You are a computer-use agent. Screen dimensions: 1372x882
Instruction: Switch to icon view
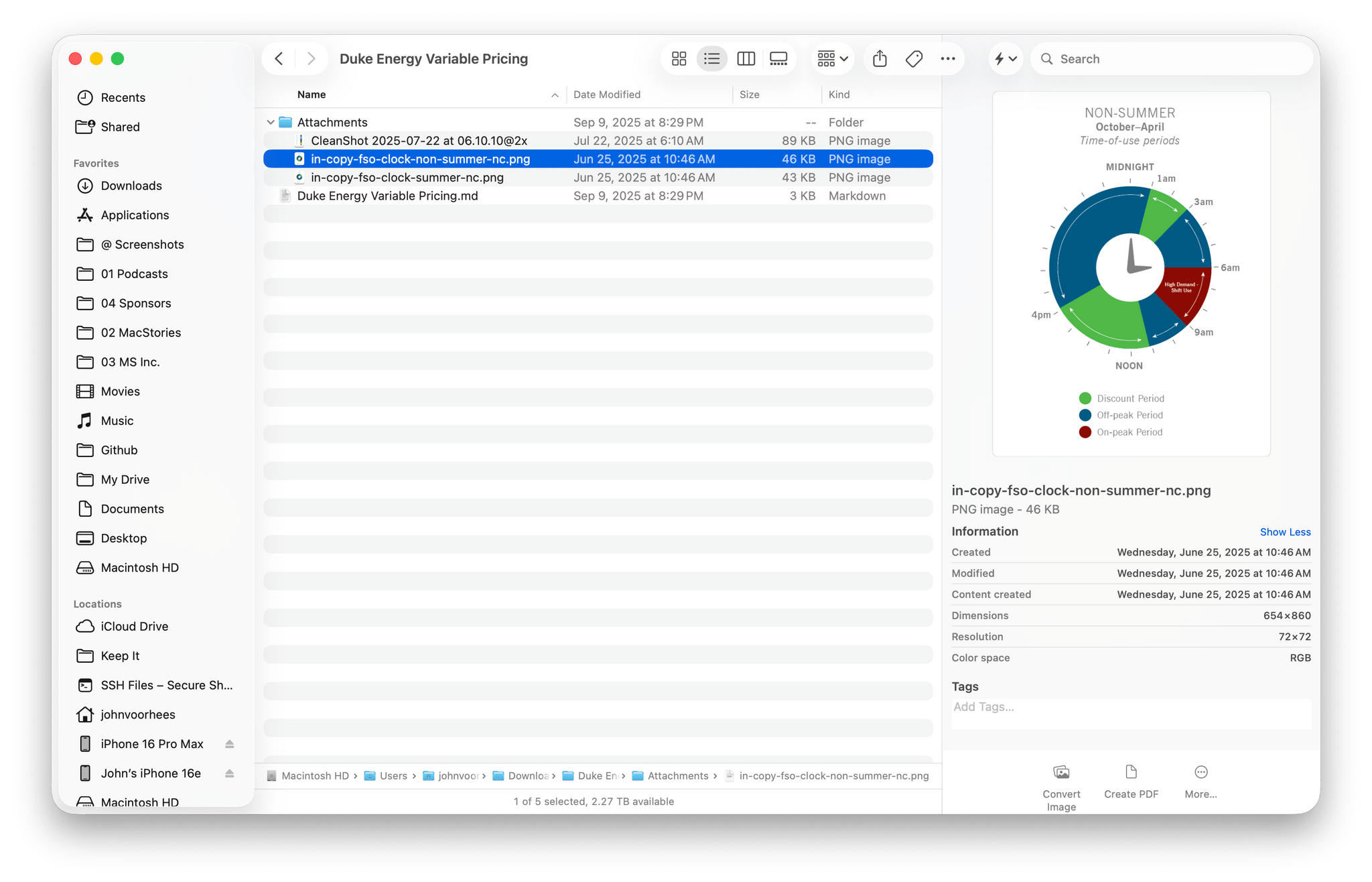click(679, 59)
